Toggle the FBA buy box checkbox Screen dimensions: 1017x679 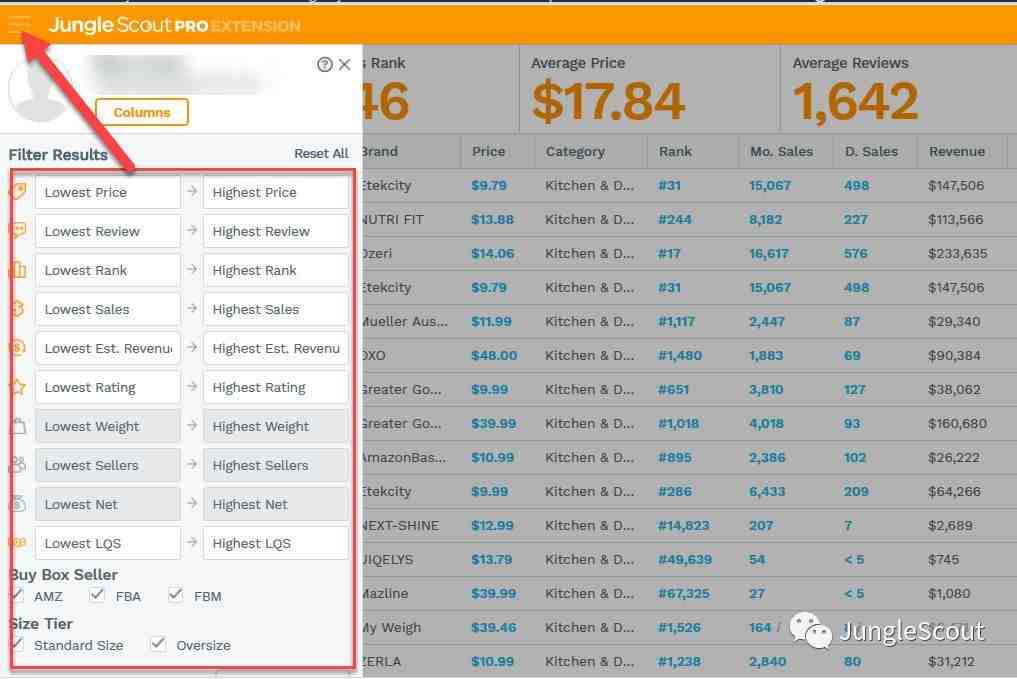[97, 595]
